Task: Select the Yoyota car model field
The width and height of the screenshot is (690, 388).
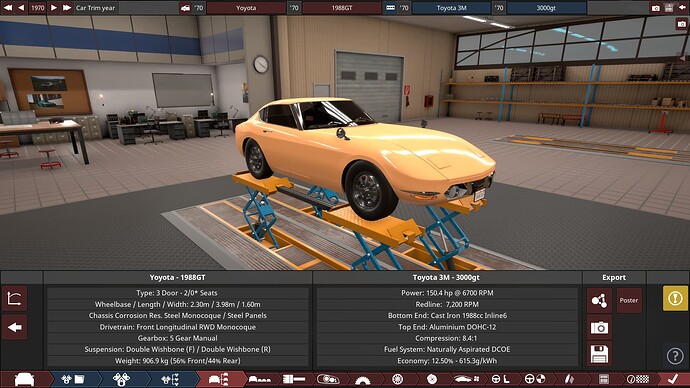Action: (x=246, y=8)
